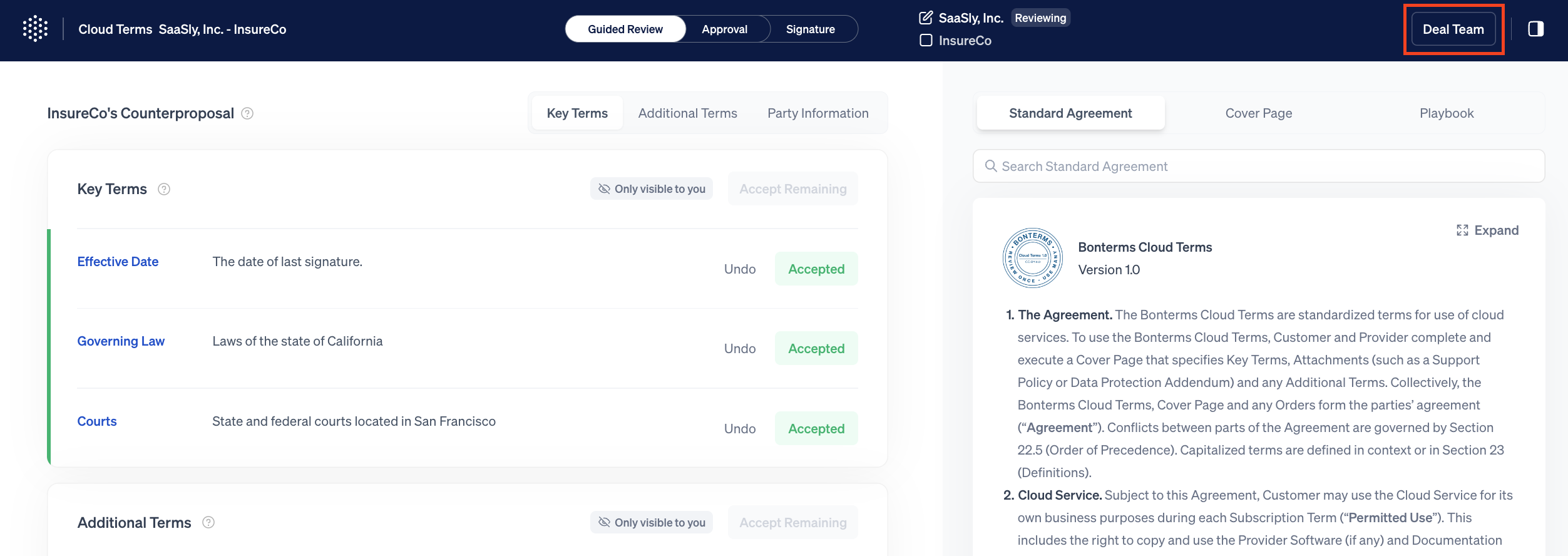This screenshot has width=1568, height=556.
Task: Click the Cloud Terms SaaSly, Inc. - InsureCo title
Action: pos(182,29)
